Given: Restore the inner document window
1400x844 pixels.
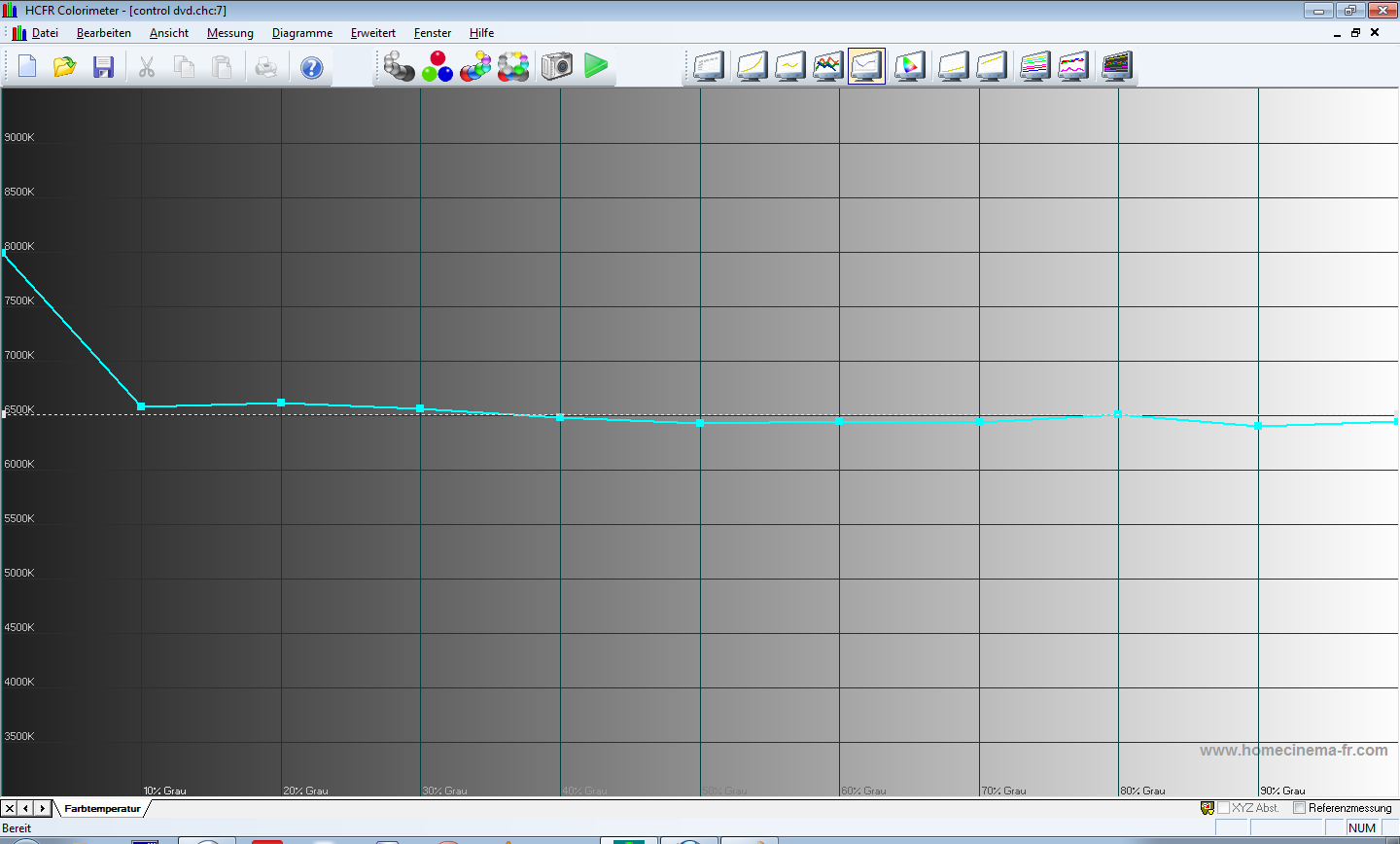Looking at the screenshot, I should [x=1355, y=33].
